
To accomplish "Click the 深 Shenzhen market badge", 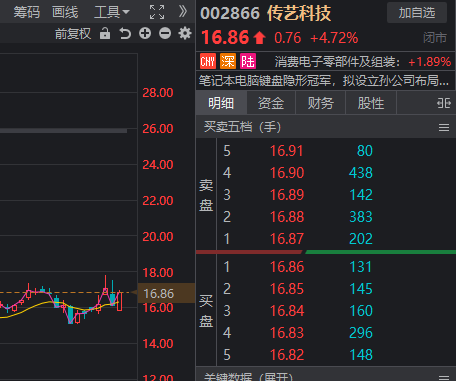I will click(228, 61).
